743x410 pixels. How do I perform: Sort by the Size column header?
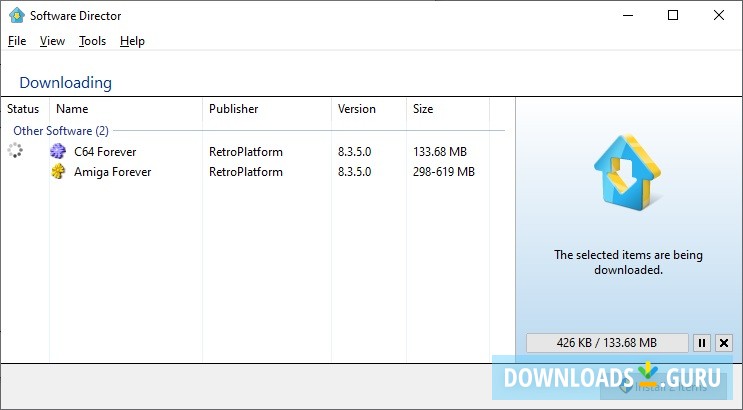pyautogui.click(x=448, y=109)
